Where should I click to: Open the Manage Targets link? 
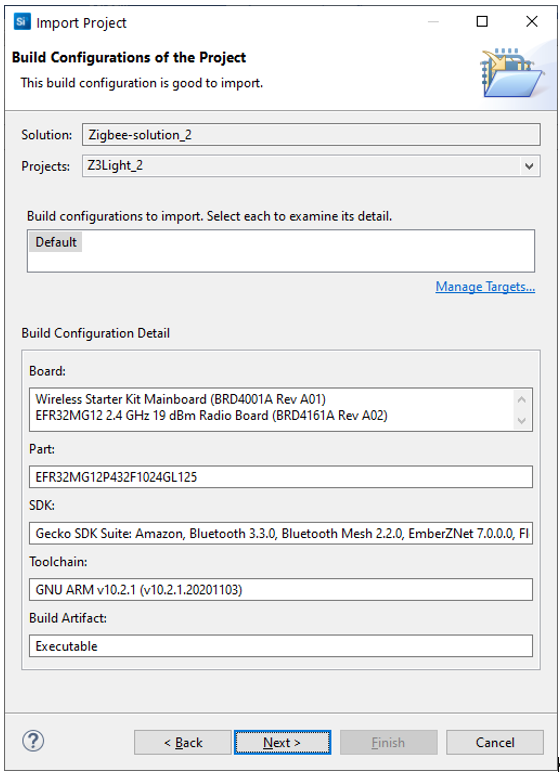pos(485,287)
